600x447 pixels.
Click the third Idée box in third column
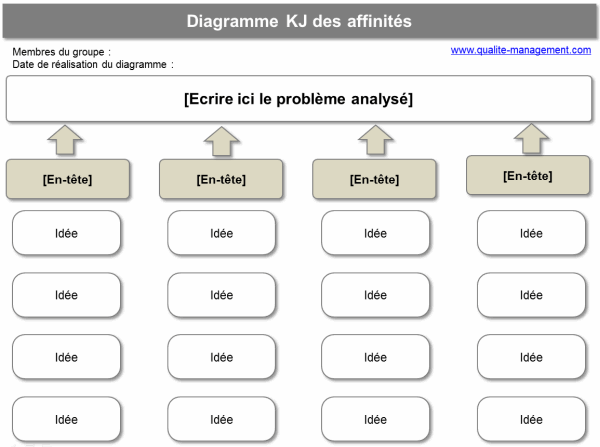coord(376,357)
